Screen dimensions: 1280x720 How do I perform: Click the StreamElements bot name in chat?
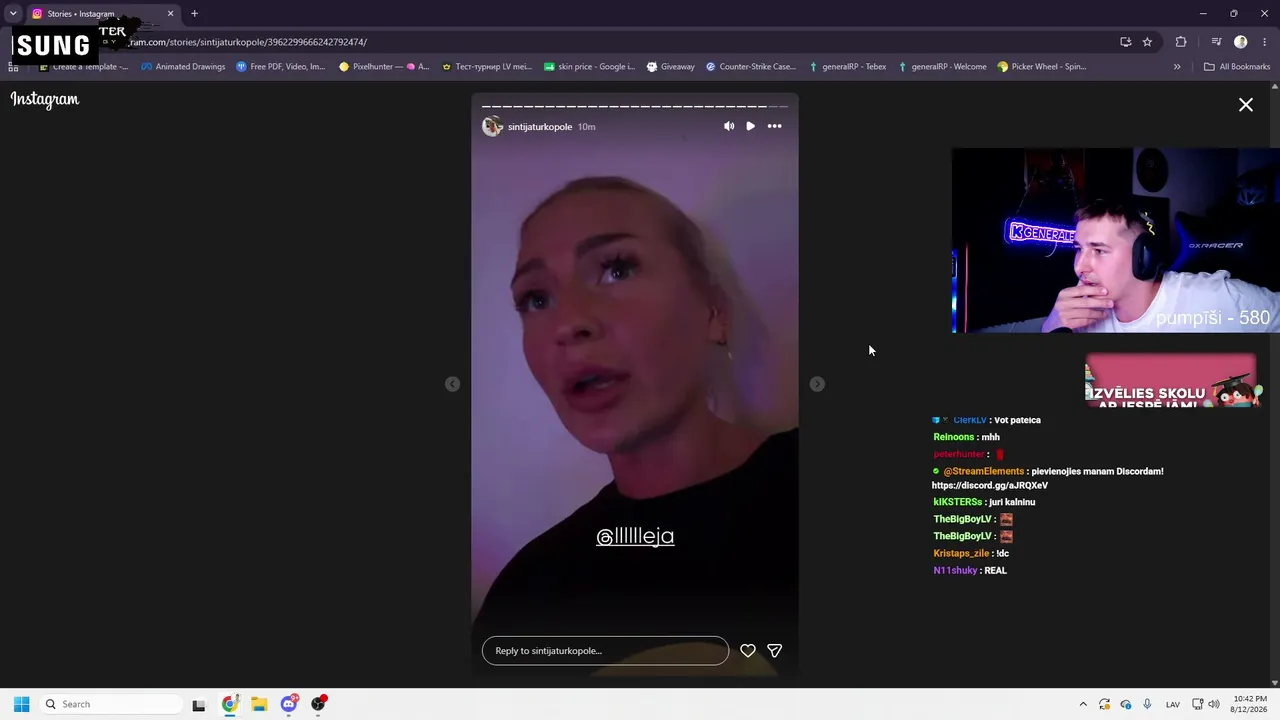point(983,471)
